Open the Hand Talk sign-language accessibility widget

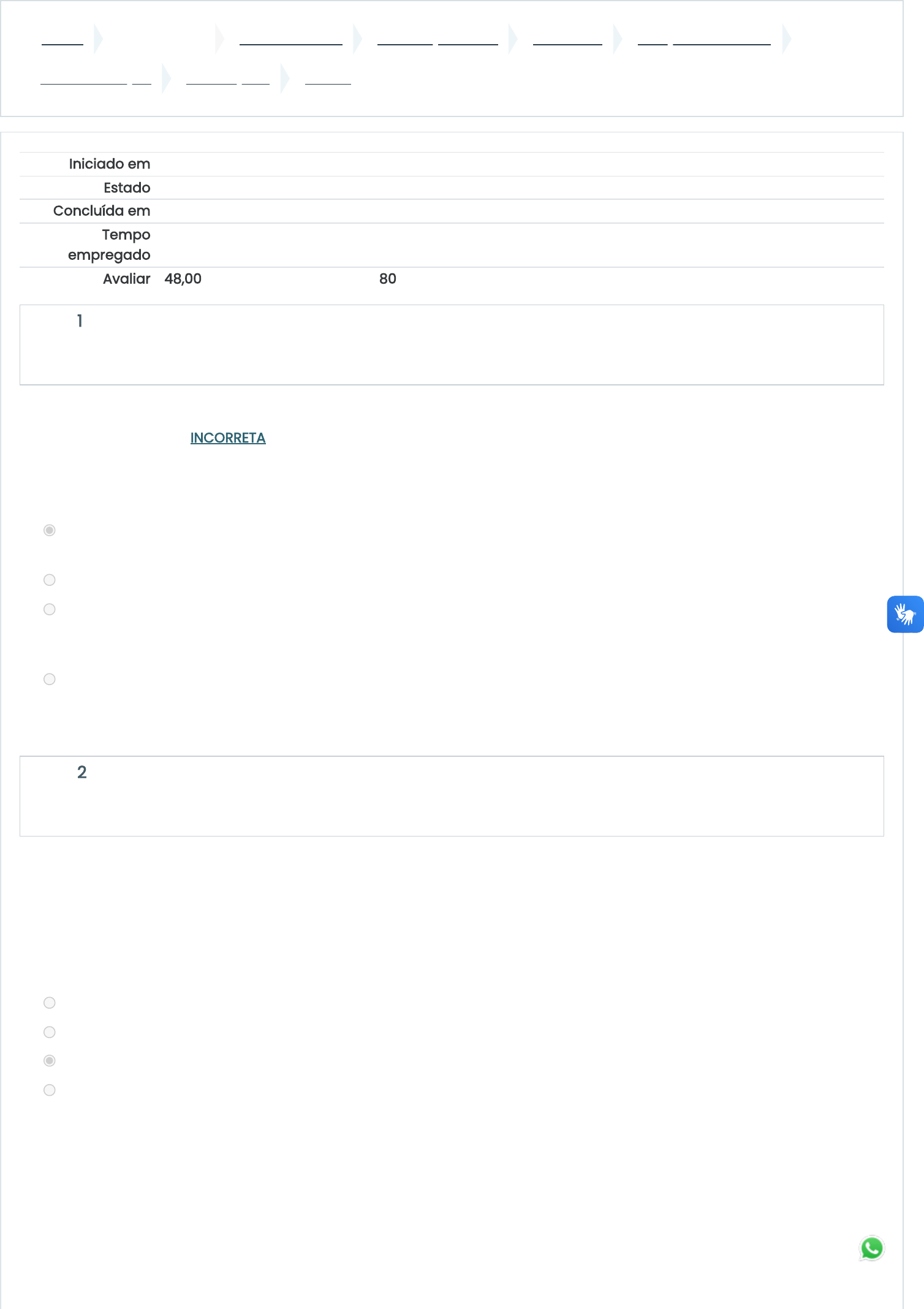(x=905, y=614)
